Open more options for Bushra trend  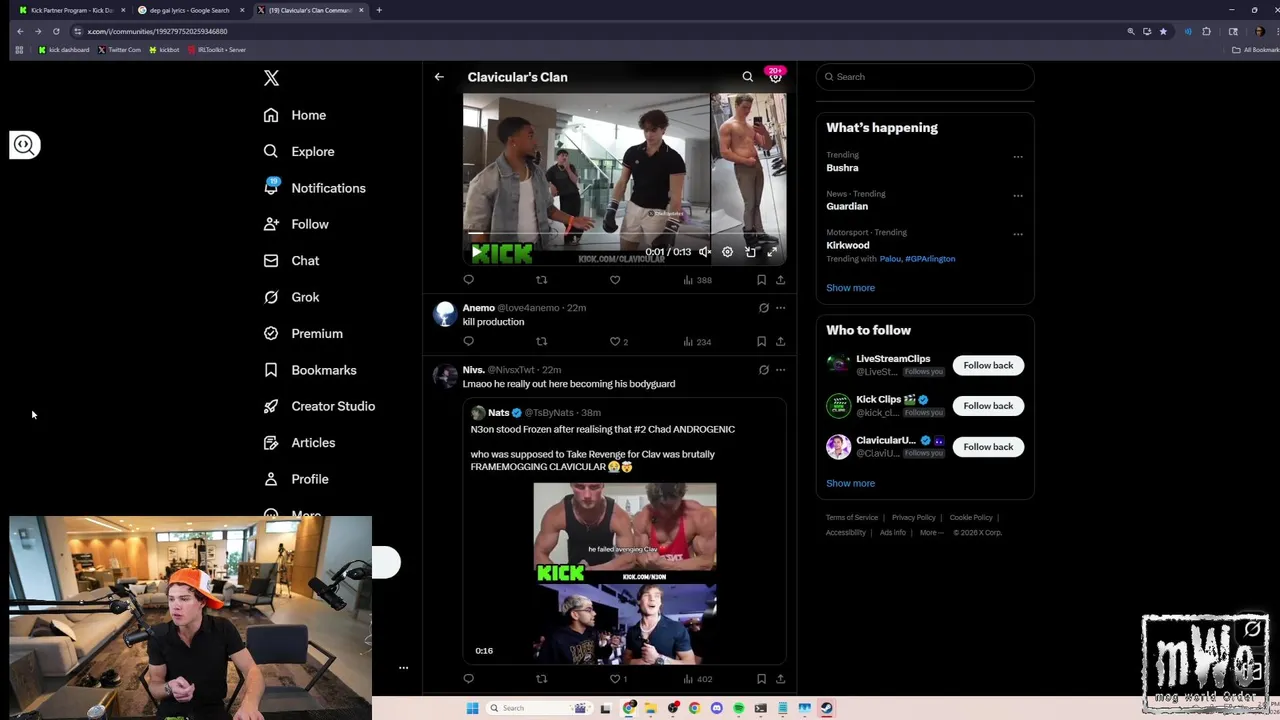point(1018,157)
